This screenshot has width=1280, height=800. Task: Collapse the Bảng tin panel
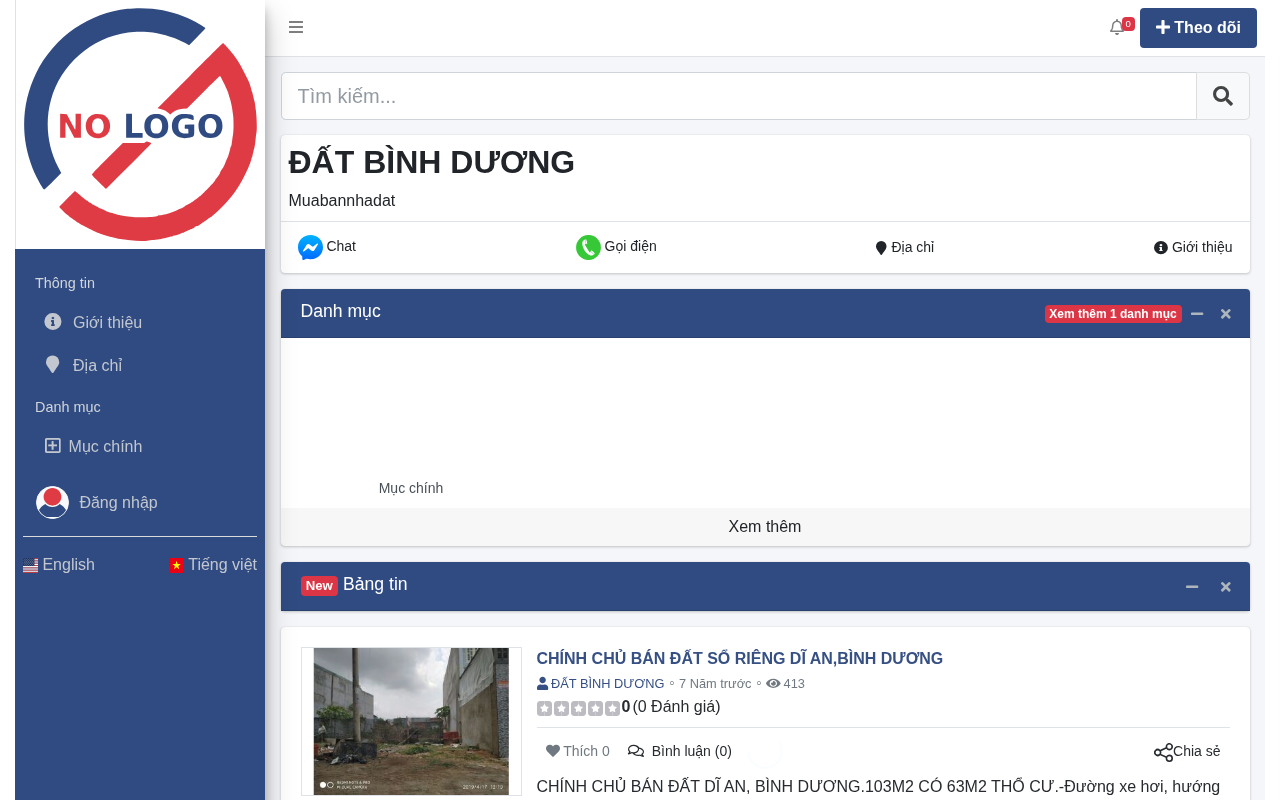(x=1192, y=586)
